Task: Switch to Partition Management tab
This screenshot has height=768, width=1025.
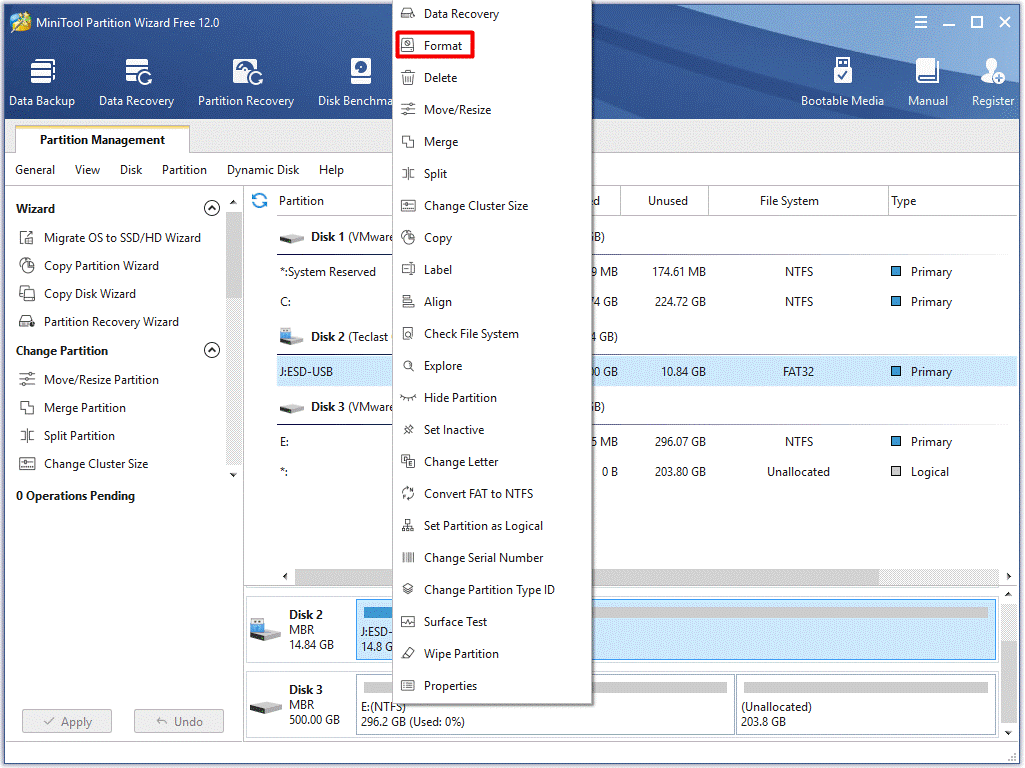Action: pyautogui.click(x=103, y=140)
